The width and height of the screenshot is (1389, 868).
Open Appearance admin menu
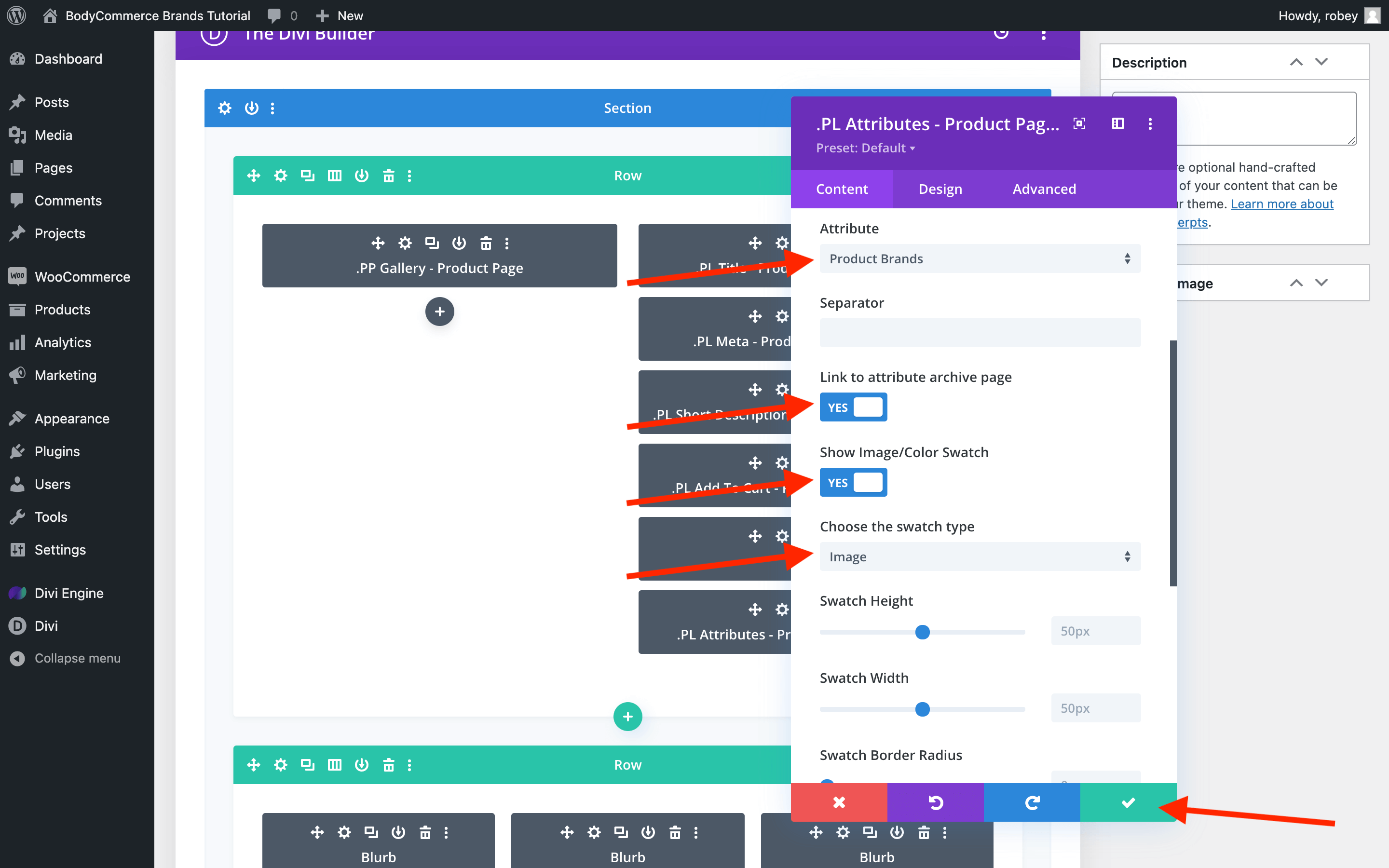(77, 419)
